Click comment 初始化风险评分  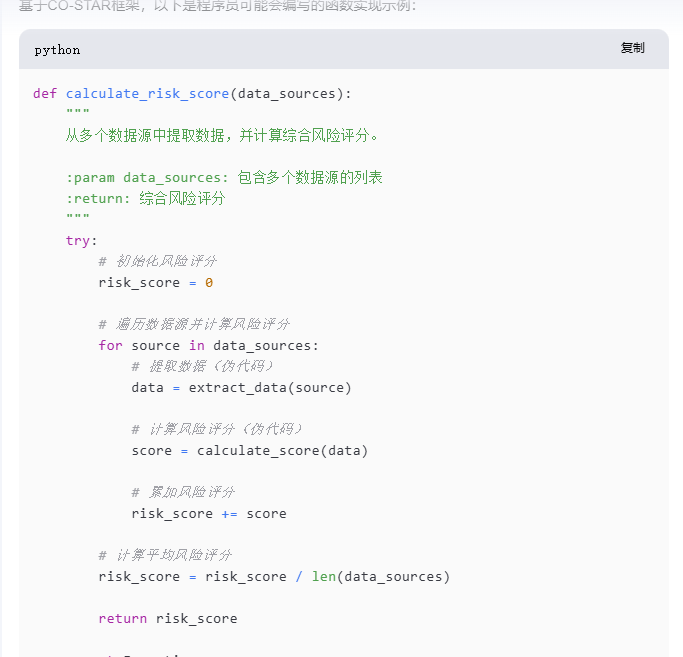[157, 261]
